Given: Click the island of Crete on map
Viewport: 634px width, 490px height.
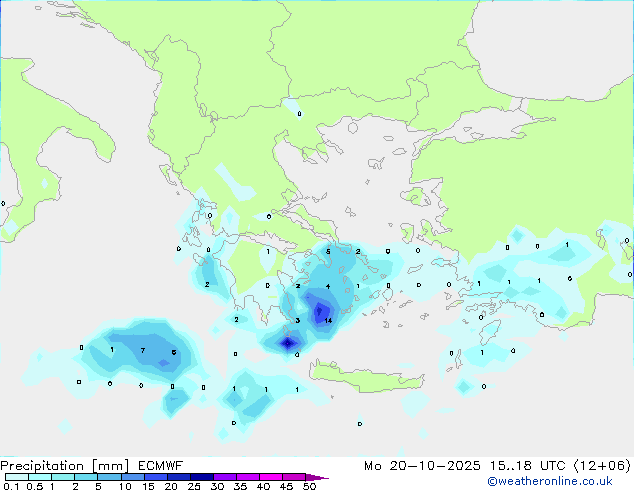Looking at the screenshot, I should pos(367,376).
